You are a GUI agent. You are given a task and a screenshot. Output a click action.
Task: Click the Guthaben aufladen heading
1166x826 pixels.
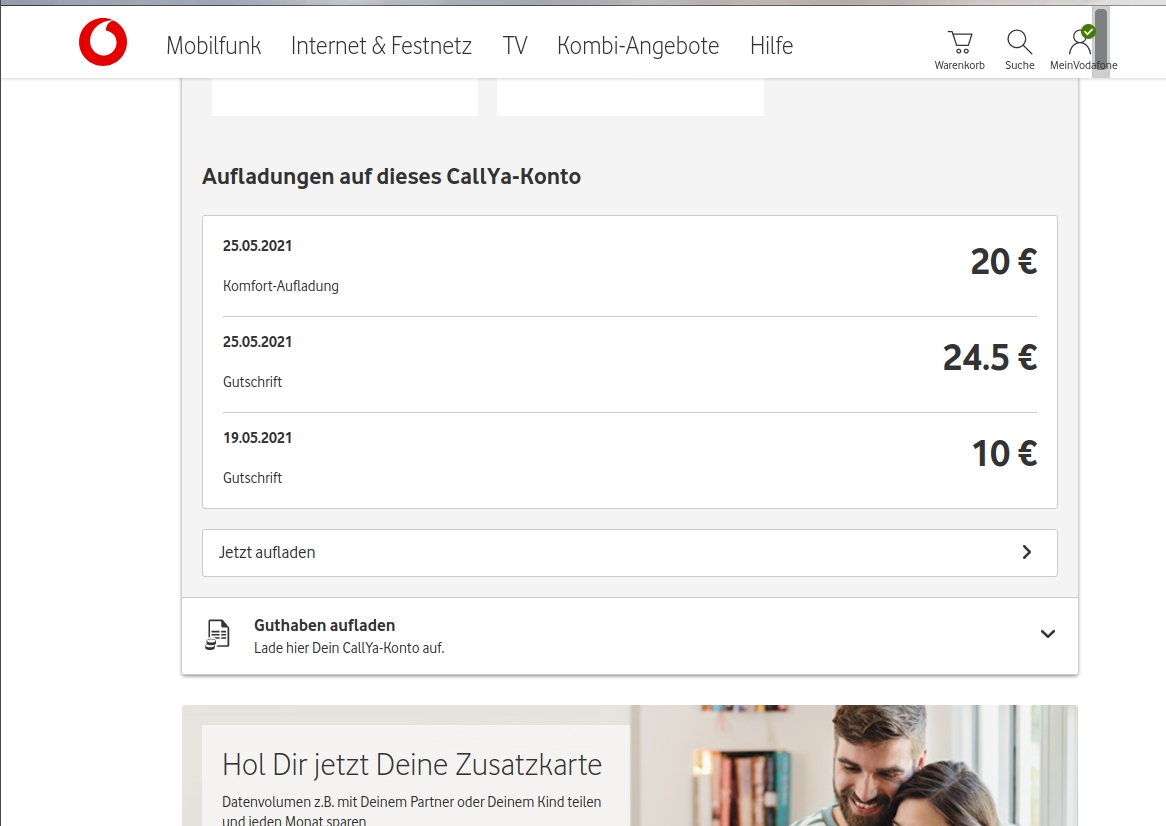(324, 625)
